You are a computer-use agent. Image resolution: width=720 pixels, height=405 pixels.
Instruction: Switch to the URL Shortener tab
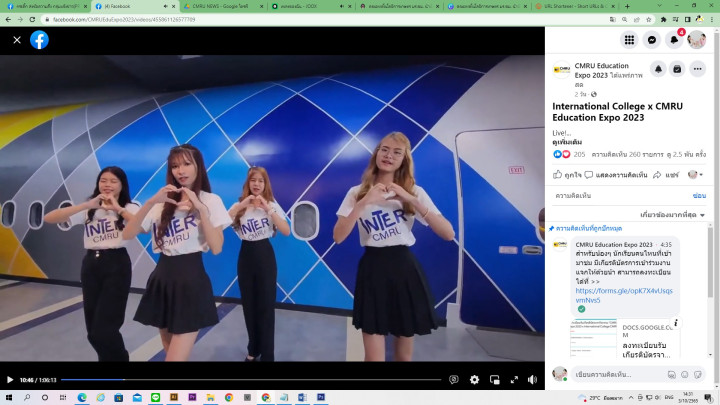[574, 6]
